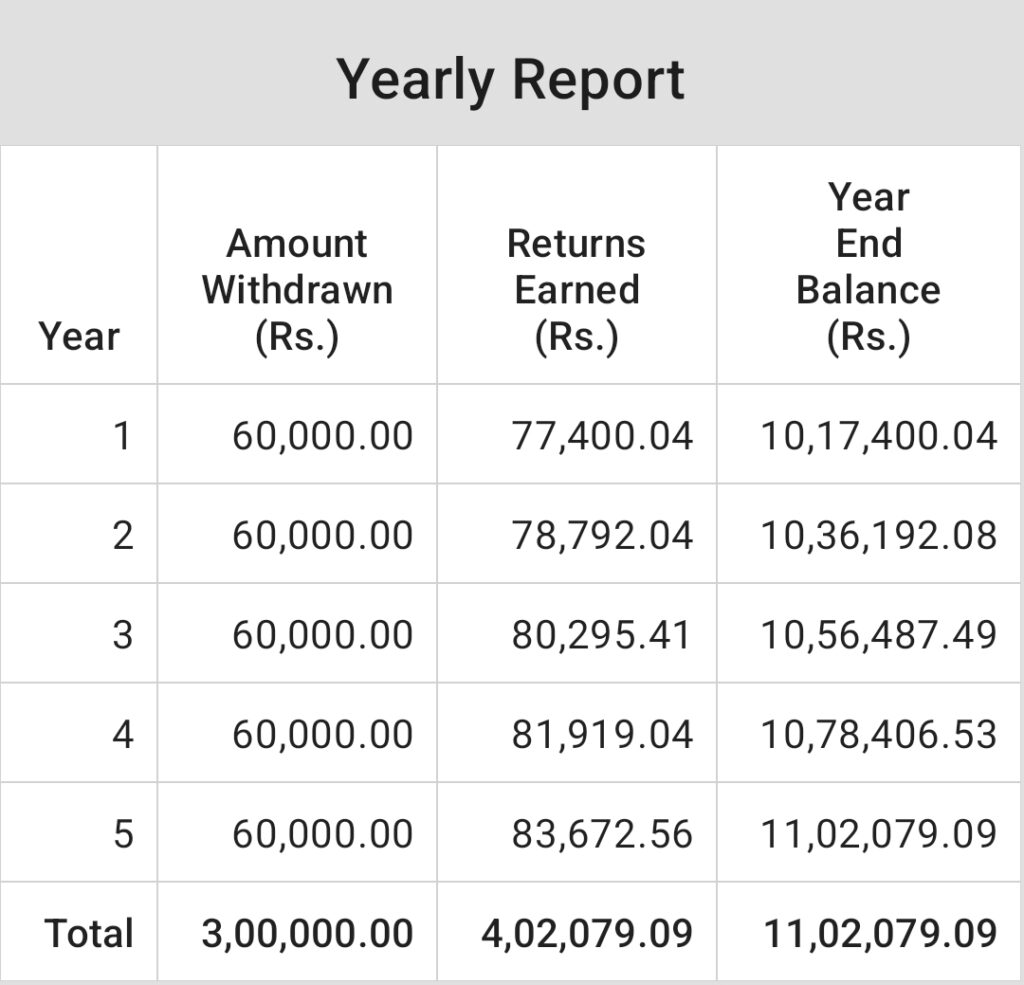Select year 5 returns 83,672.56

tap(602, 833)
